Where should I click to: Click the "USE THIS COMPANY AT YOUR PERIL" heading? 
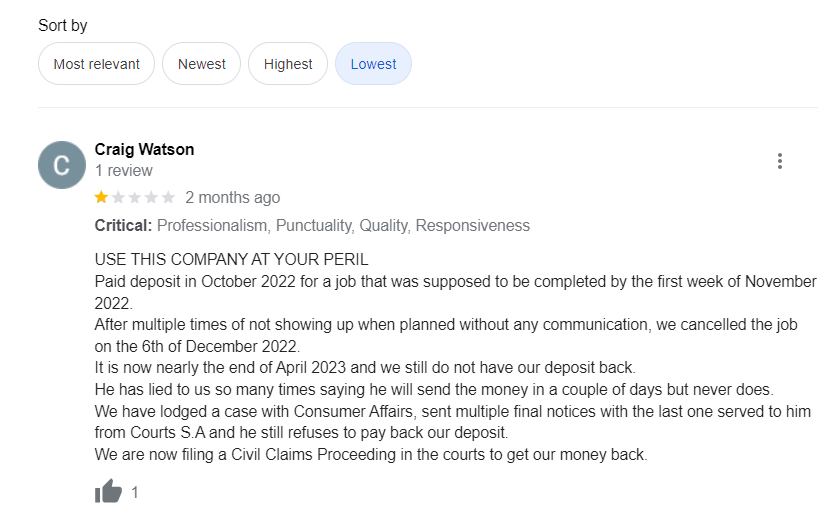tap(232, 259)
